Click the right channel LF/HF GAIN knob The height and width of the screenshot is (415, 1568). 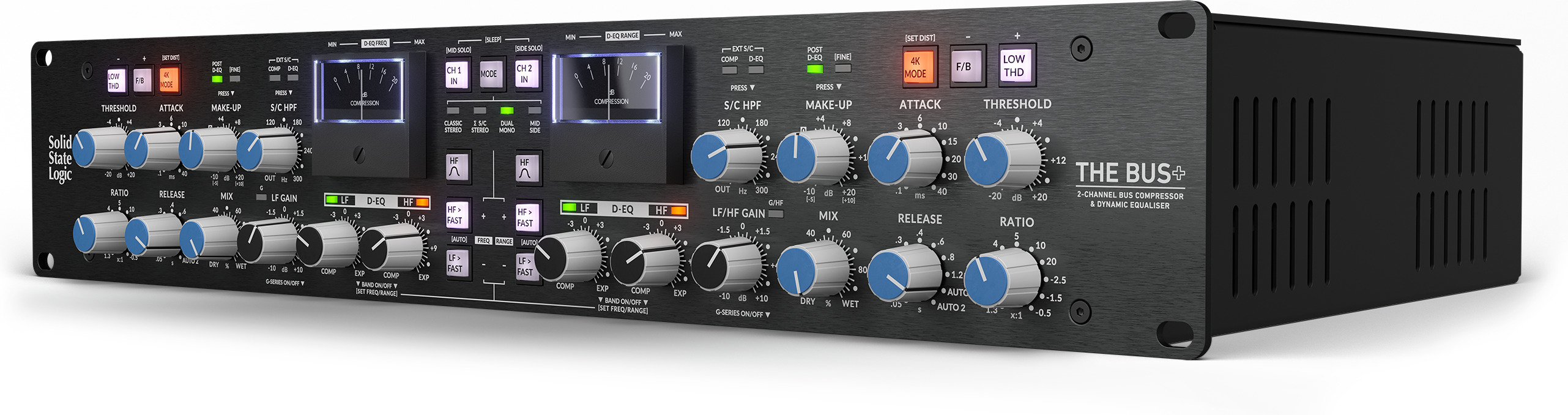[728, 264]
